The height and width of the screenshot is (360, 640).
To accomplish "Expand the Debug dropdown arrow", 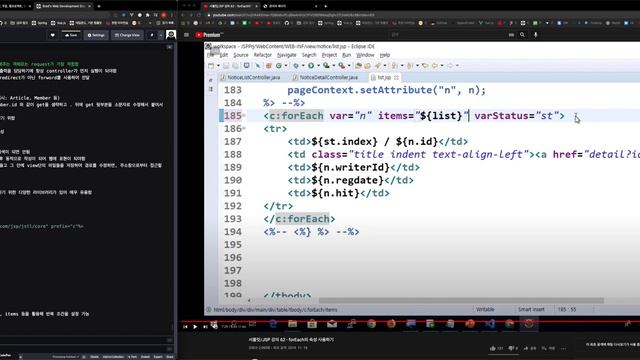I will click(x=303, y=65).
